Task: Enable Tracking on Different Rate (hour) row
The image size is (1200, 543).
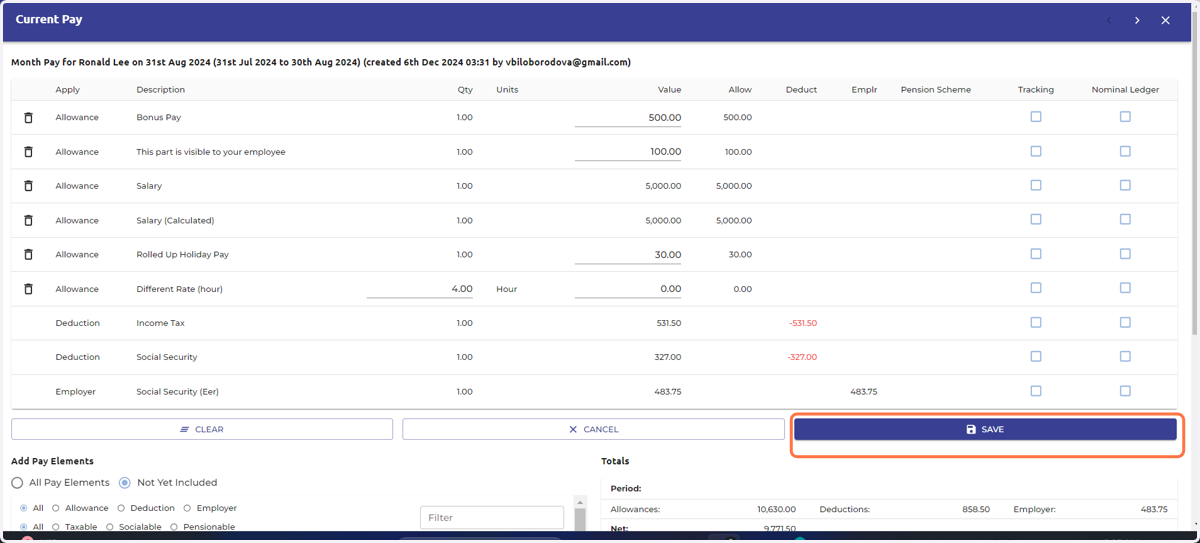Action: tap(1036, 288)
